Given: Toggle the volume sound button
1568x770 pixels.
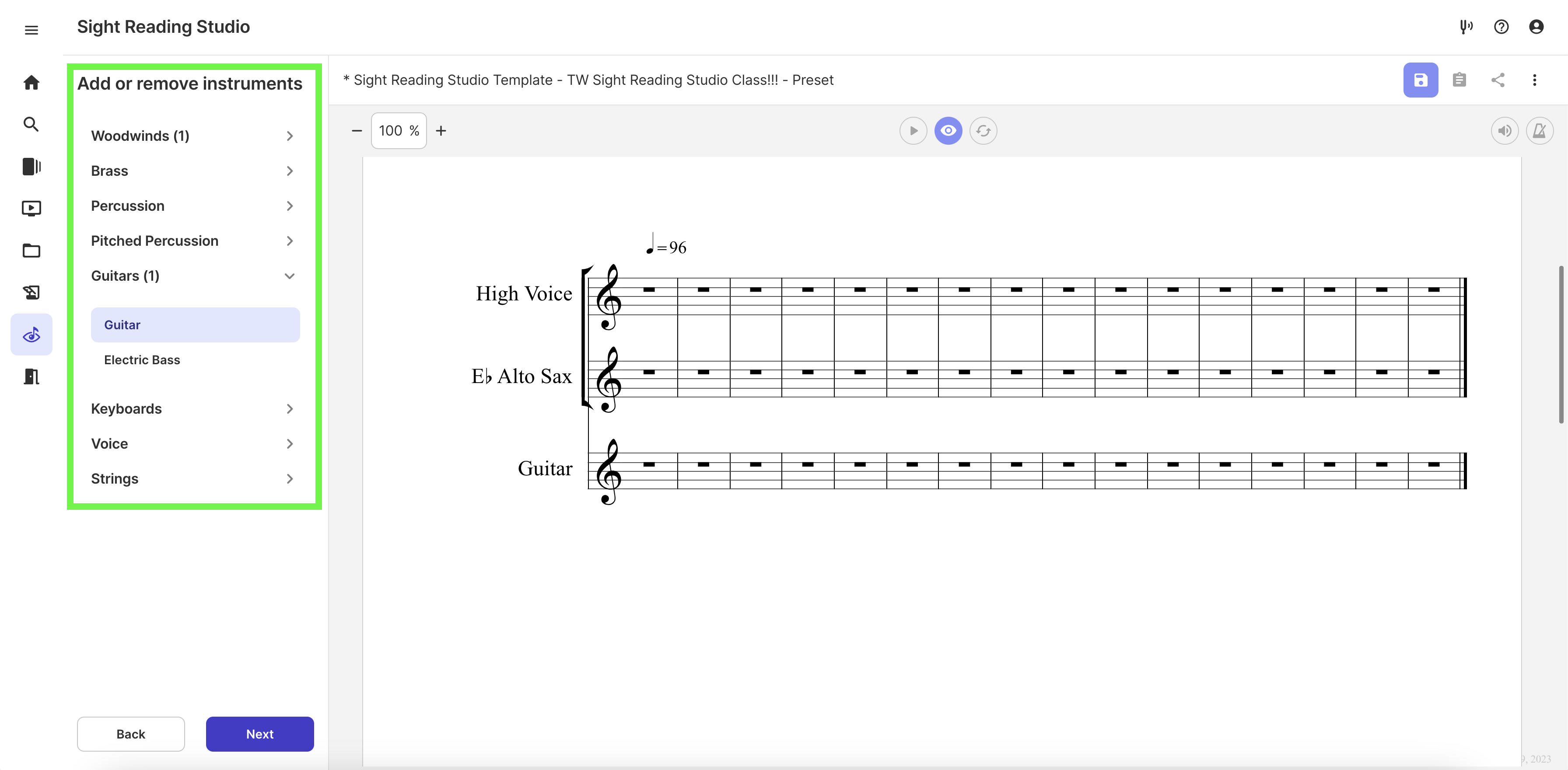Looking at the screenshot, I should [x=1504, y=131].
